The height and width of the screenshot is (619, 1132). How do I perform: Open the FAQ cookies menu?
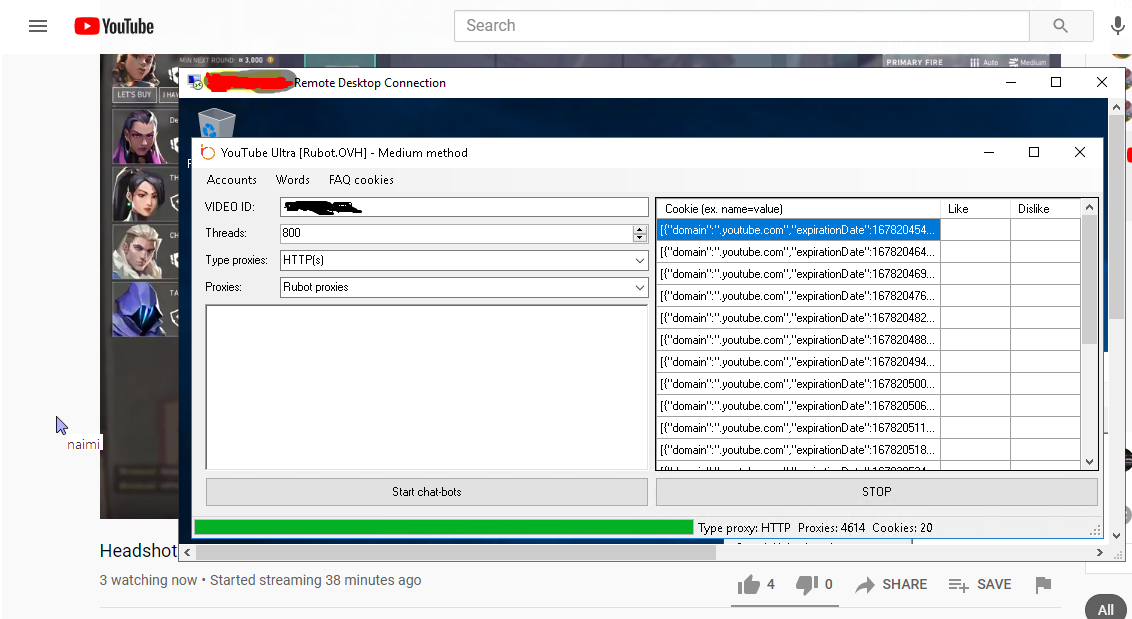point(361,180)
